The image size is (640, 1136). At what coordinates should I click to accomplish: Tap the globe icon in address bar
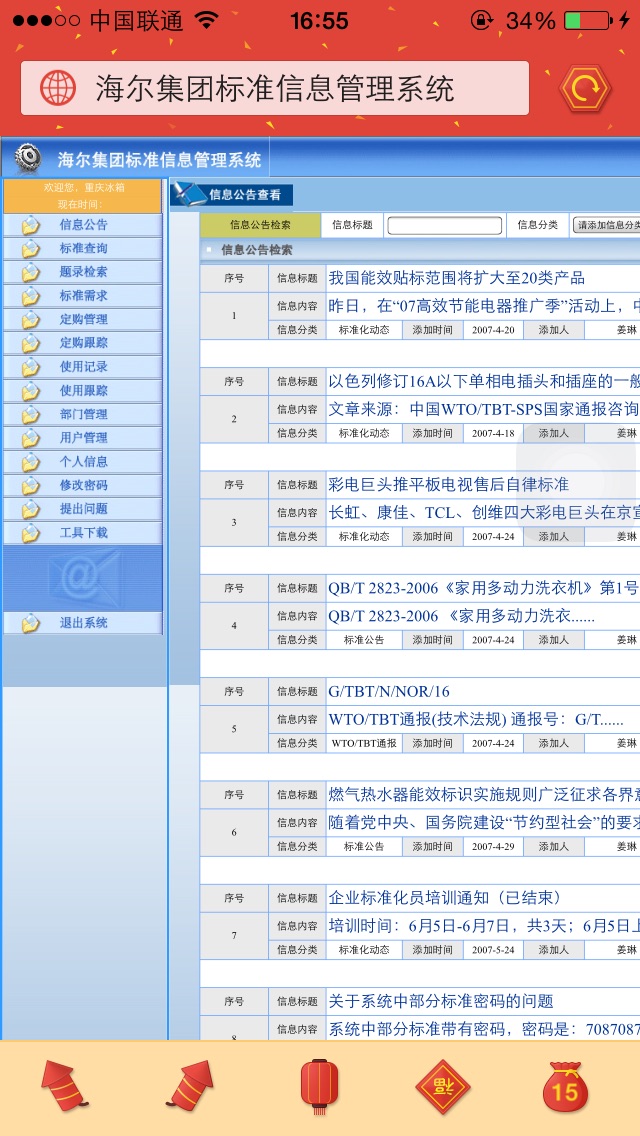[x=58, y=88]
